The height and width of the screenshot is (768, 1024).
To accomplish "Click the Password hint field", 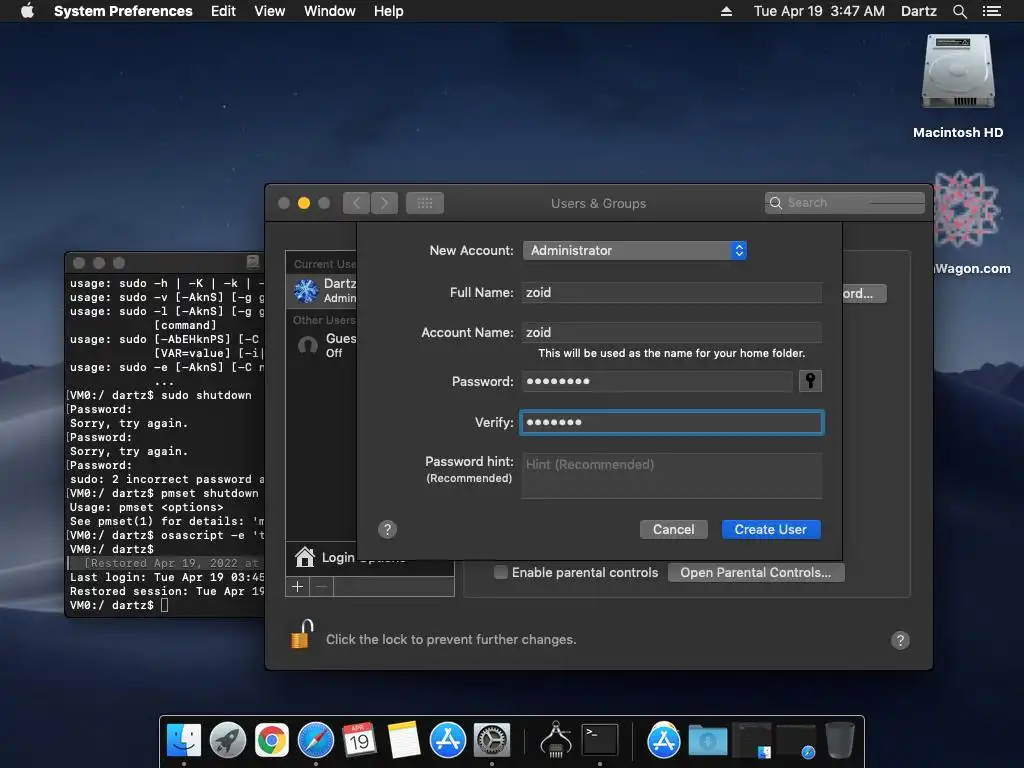I will tap(671, 476).
